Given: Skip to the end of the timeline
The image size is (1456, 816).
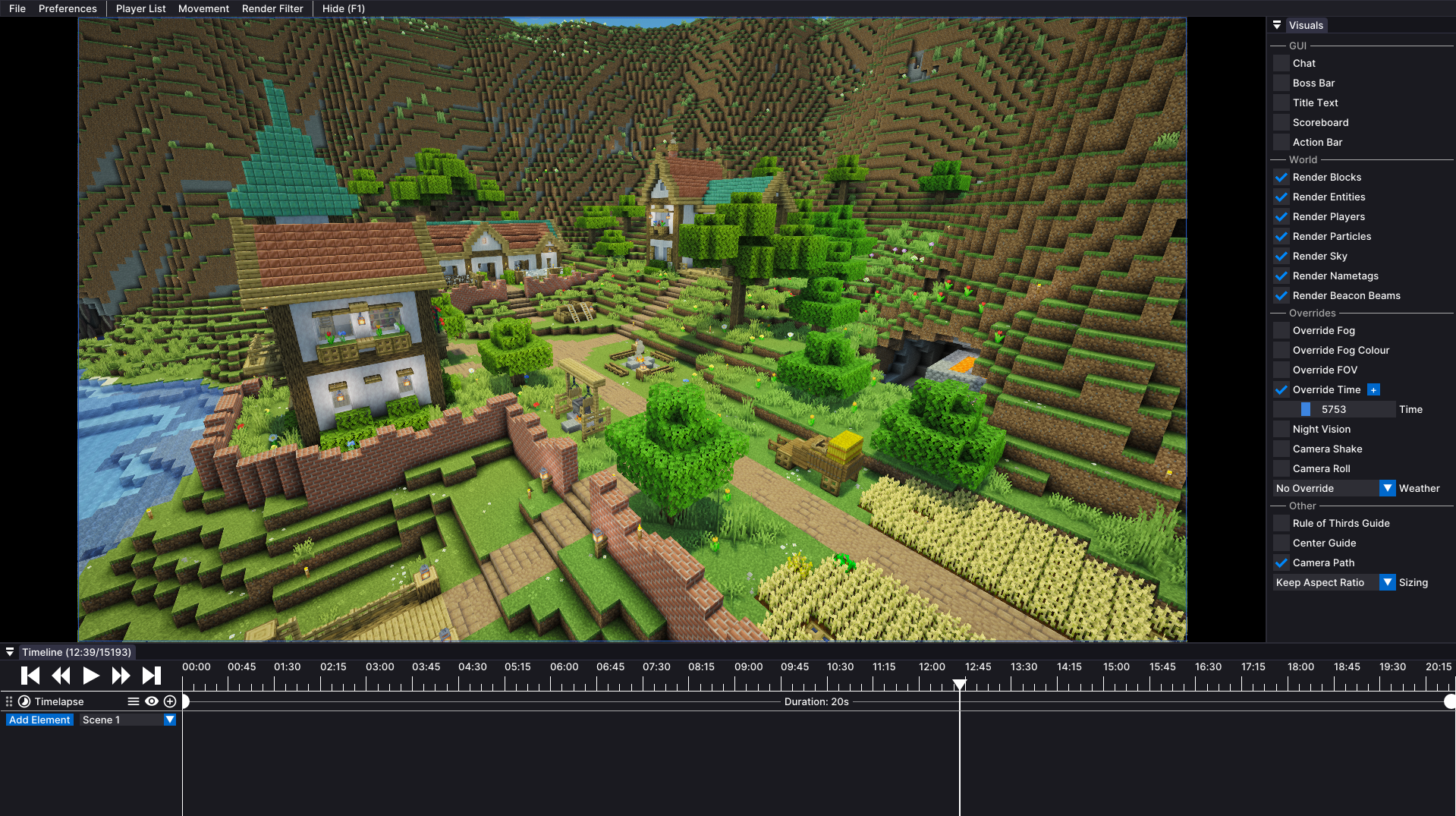Looking at the screenshot, I should coord(152,676).
